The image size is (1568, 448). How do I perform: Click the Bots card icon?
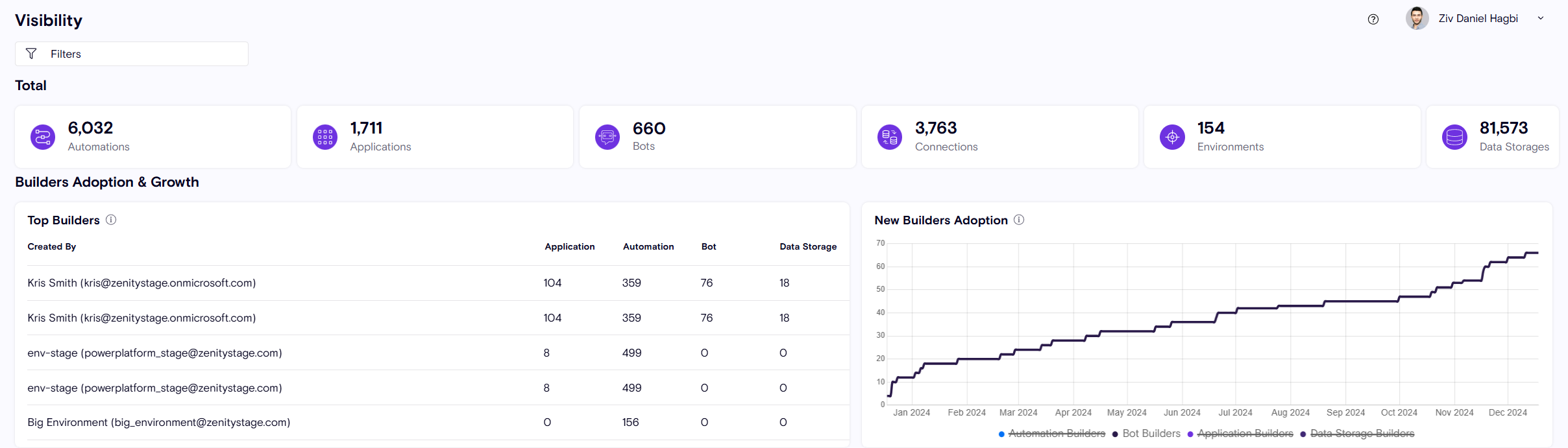[x=607, y=137]
